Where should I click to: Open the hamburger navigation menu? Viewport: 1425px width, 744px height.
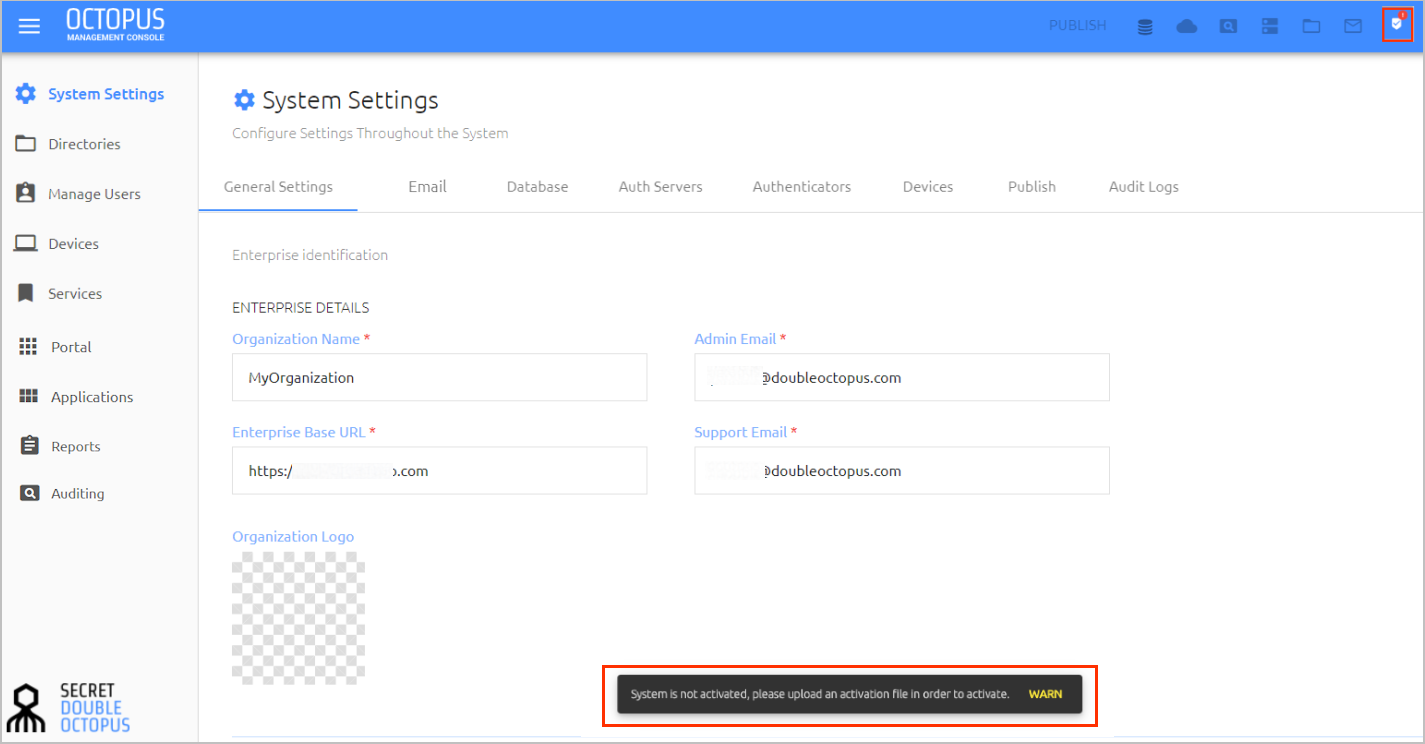[x=29, y=26]
